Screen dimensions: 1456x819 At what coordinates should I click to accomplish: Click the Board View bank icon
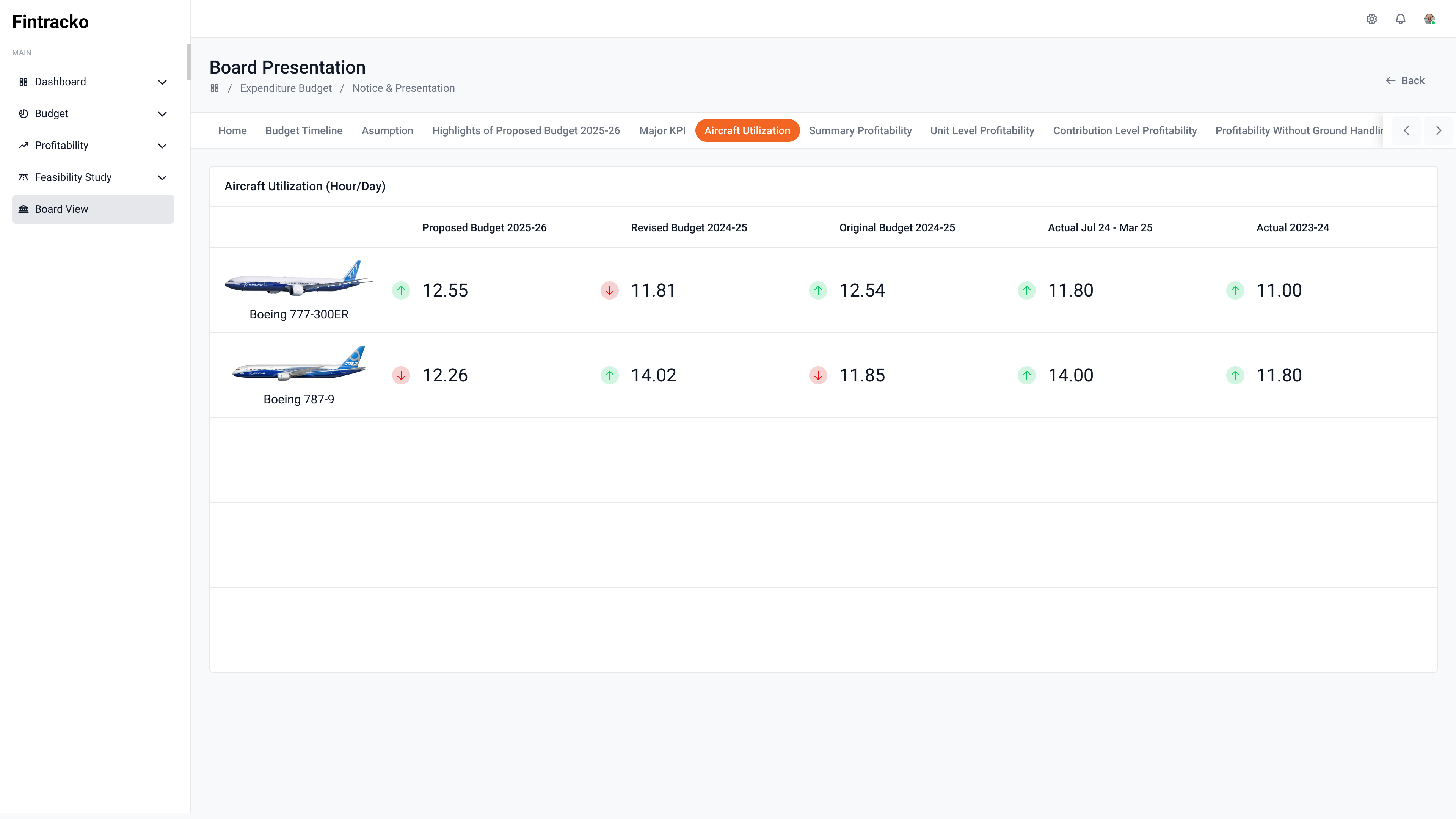[x=23, y=209]
